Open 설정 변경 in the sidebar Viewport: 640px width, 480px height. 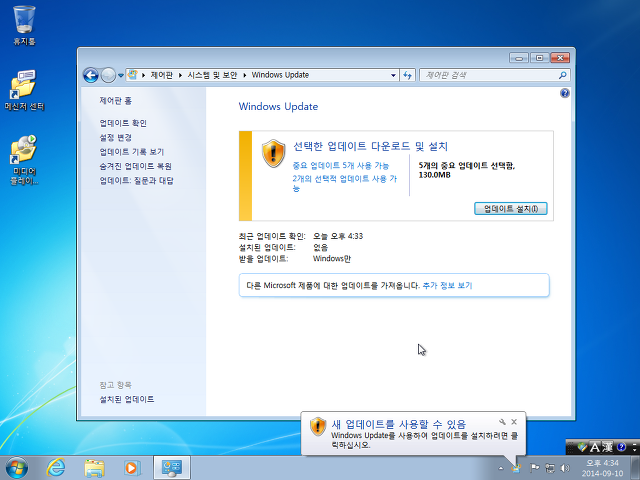tap(116, 137)
